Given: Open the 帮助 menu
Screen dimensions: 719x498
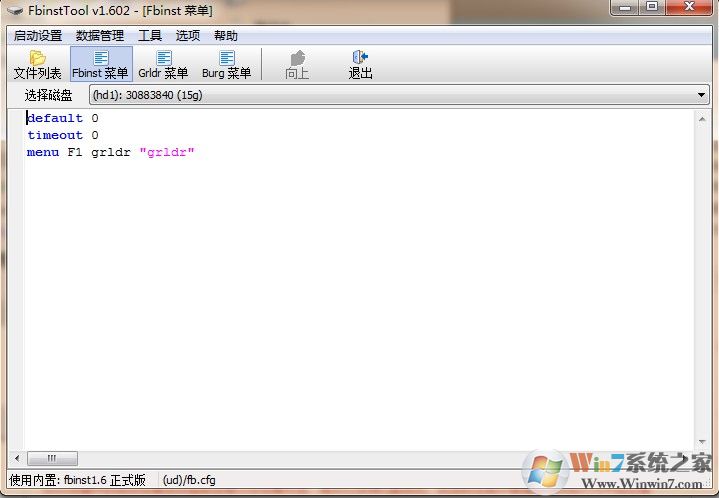Looking at the screenshot, I should click(226, 36).
